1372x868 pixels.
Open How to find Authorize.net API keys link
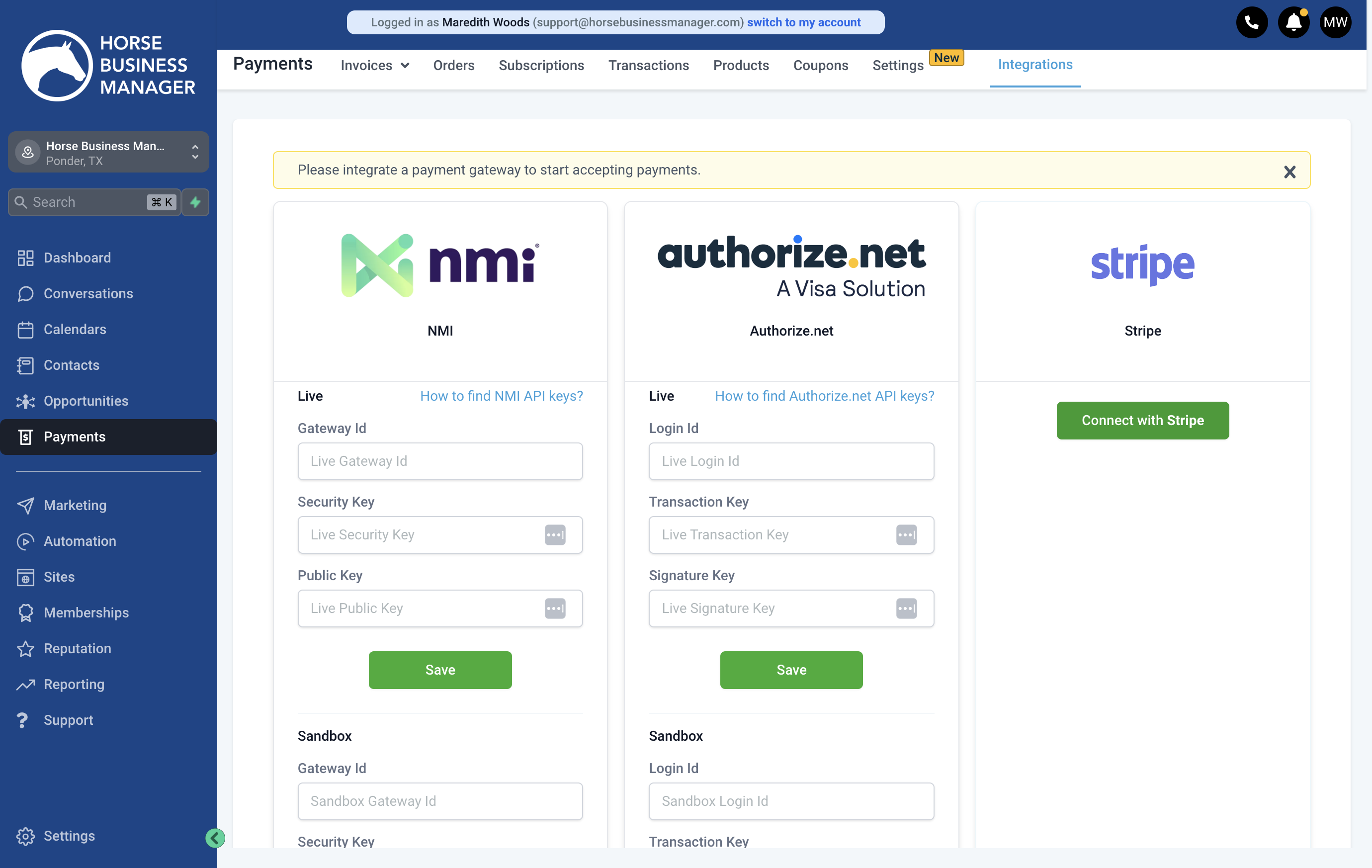825,396
